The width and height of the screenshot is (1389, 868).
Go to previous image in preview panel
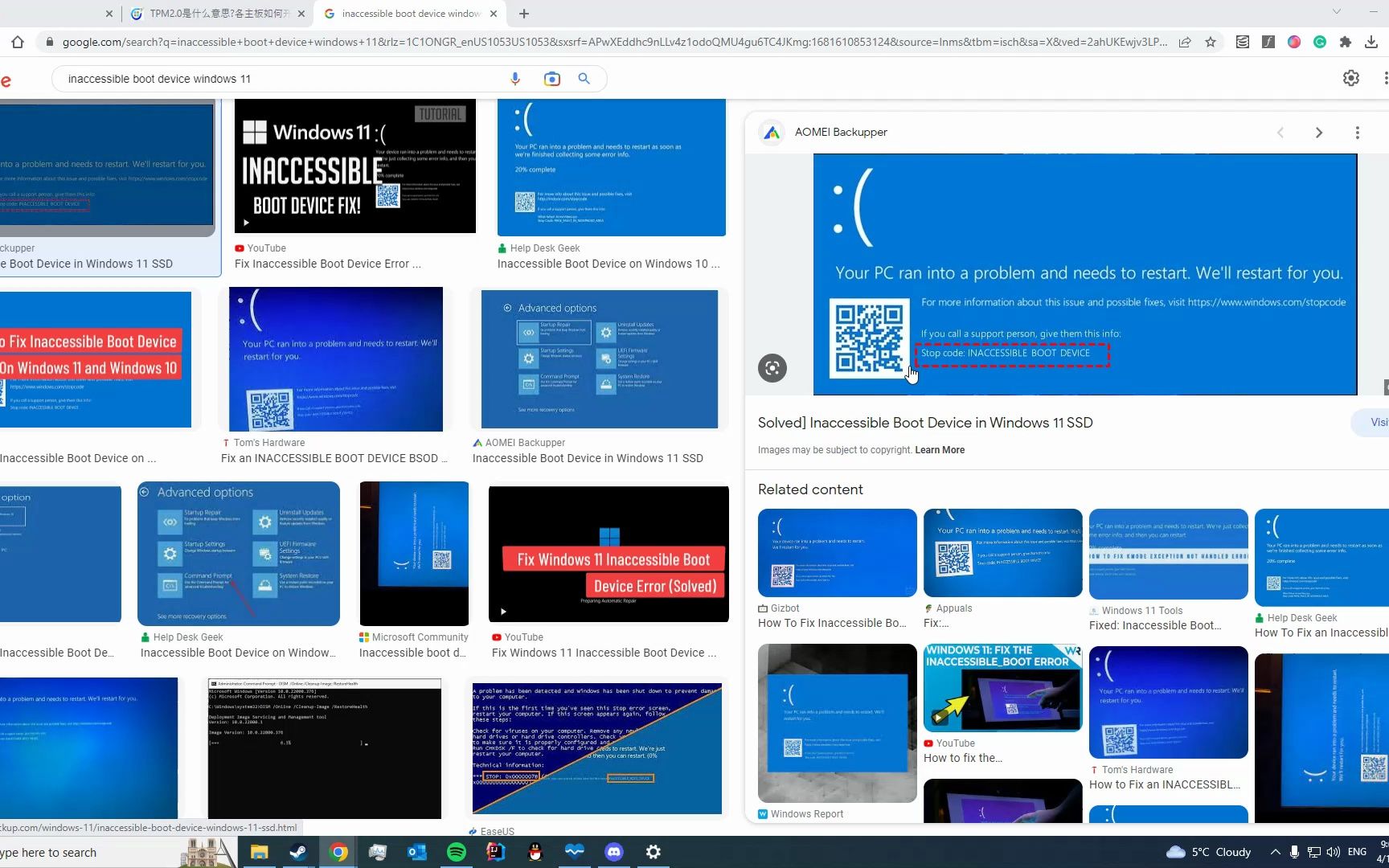point(1280,133)
